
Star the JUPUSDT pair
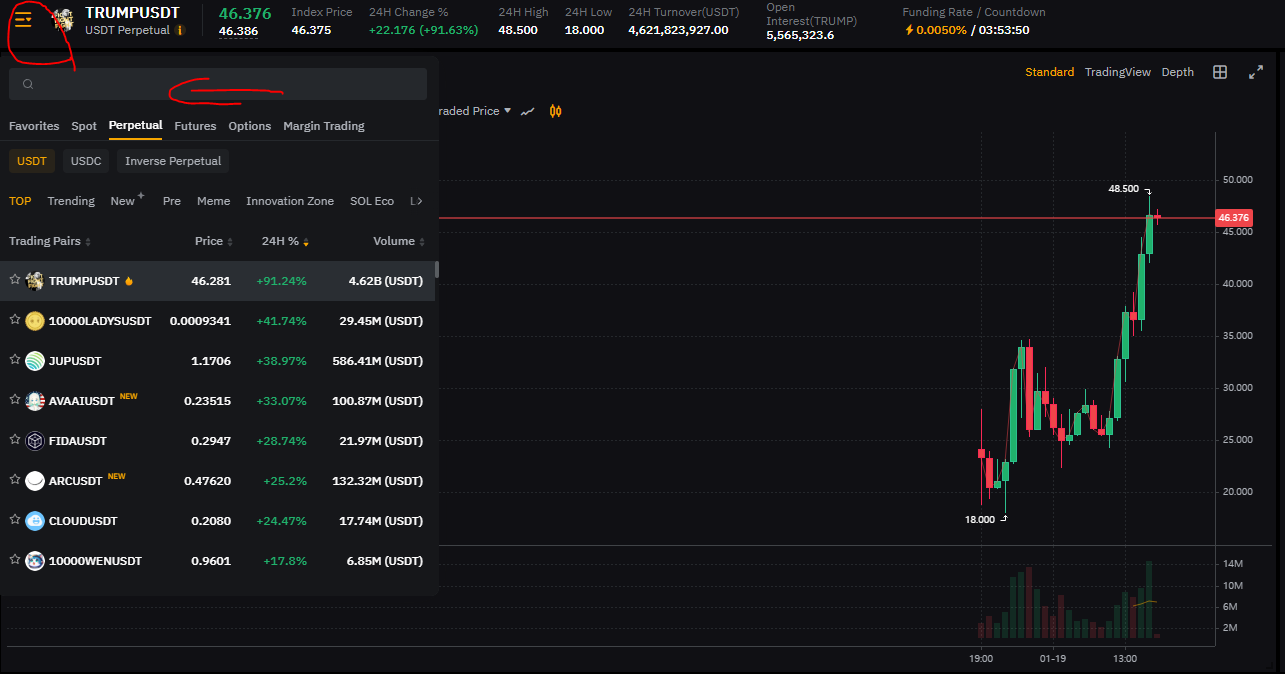15,360
